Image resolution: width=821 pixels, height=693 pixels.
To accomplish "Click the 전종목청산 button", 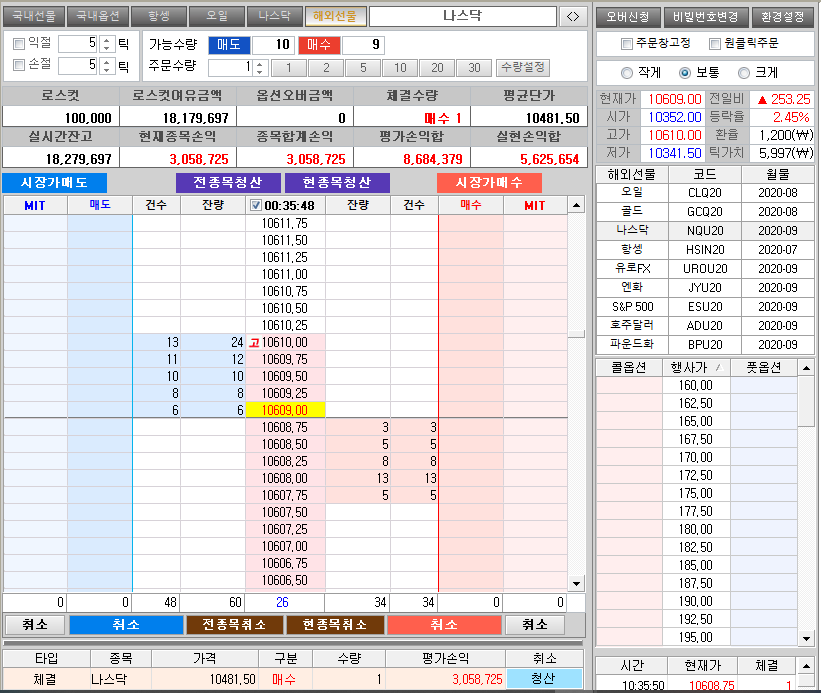I will click(x=227, y=183).
